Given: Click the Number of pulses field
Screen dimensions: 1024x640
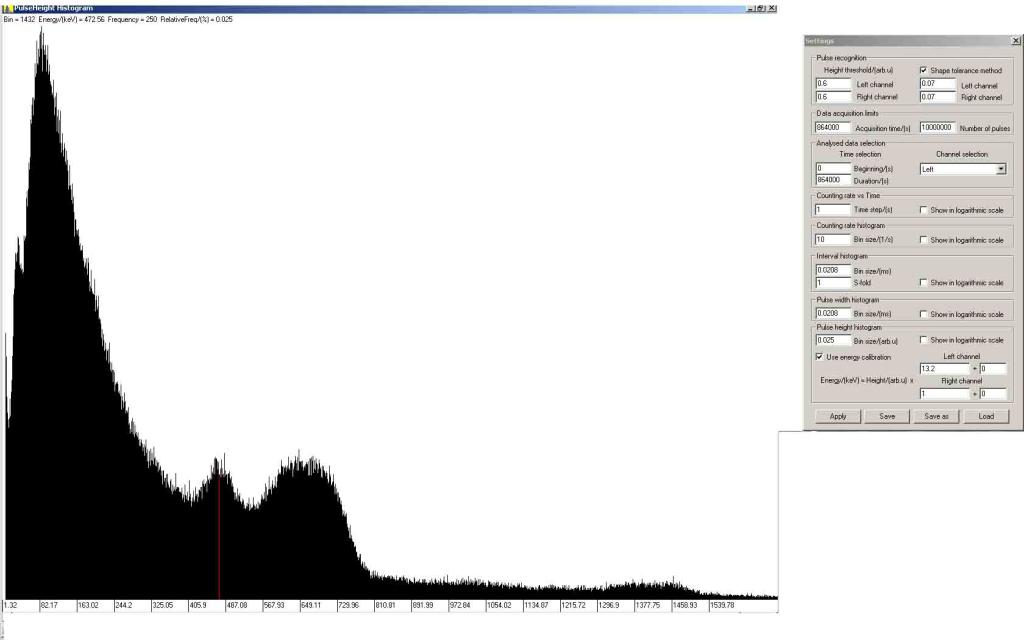Looking at the screenshot, I should pyautogui.click(x=938, y=128).
